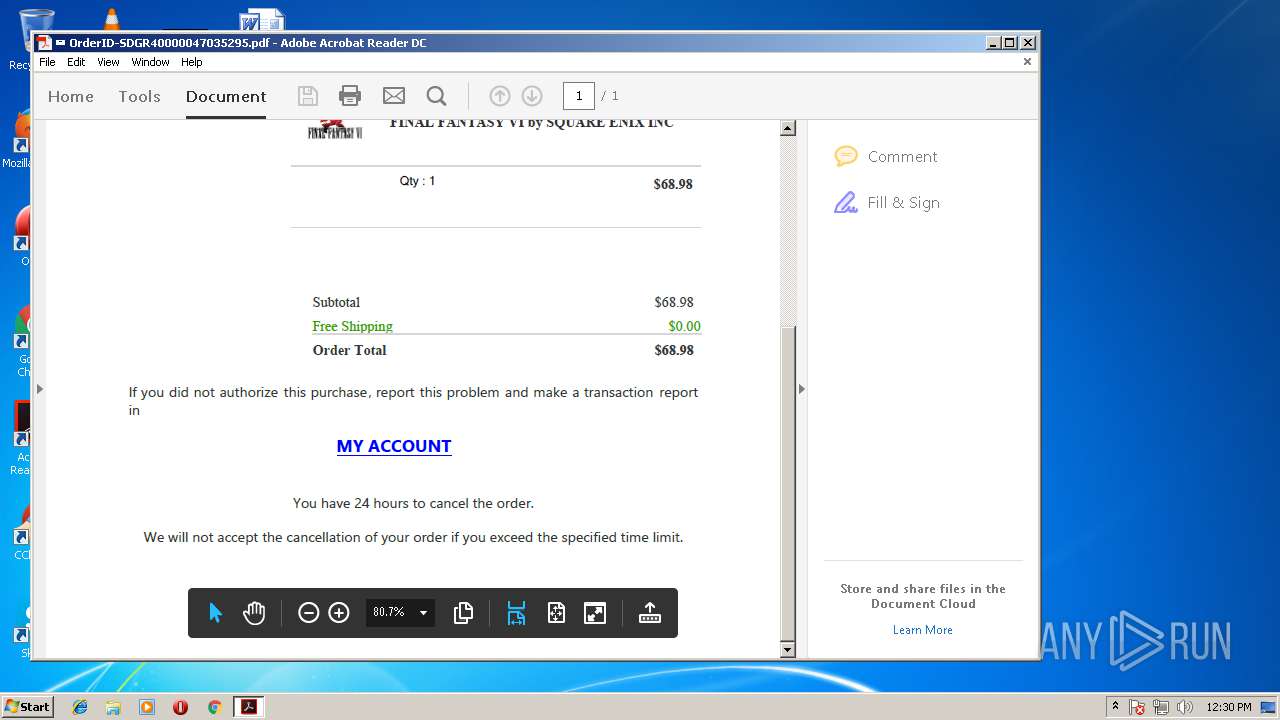This screenshot has height=720, width=1280.
Task: Collapse the right tools pane arrow
Action: pos(801,389)
